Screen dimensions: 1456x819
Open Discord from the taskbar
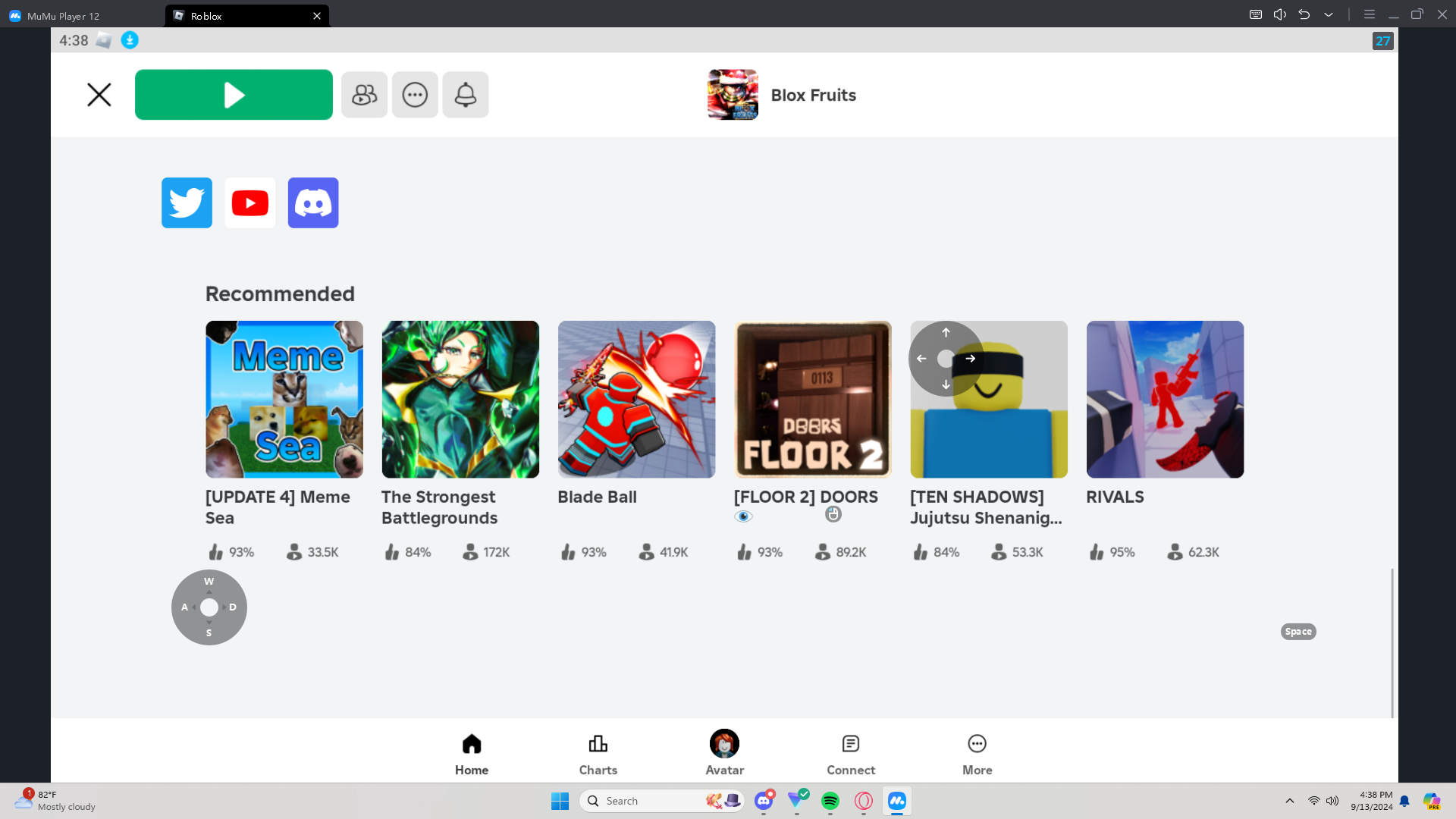coord(764,801)
